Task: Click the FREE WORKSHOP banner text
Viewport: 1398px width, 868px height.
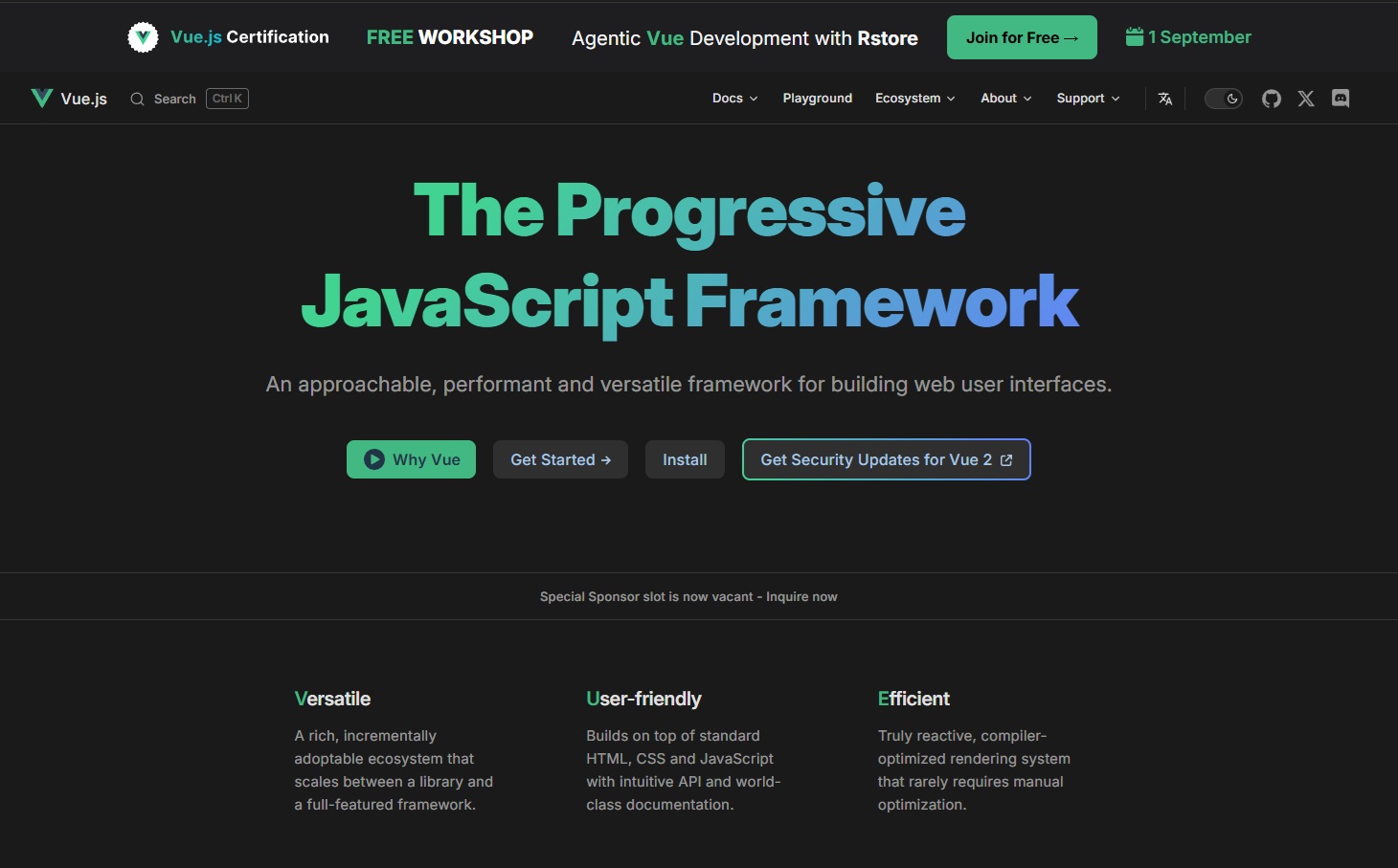Action: [450, 37]
